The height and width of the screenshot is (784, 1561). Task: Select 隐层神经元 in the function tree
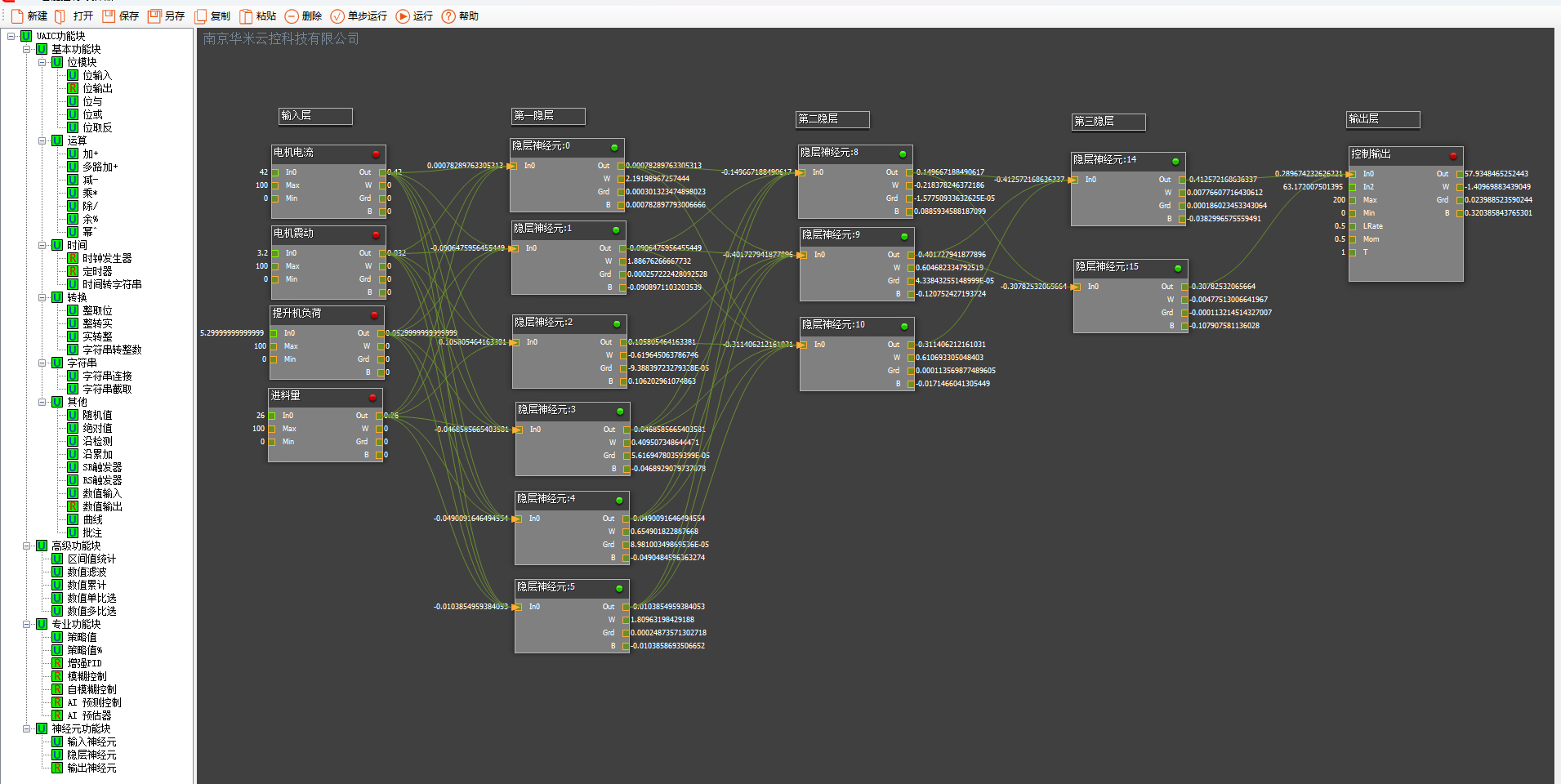tap(91, 755)
